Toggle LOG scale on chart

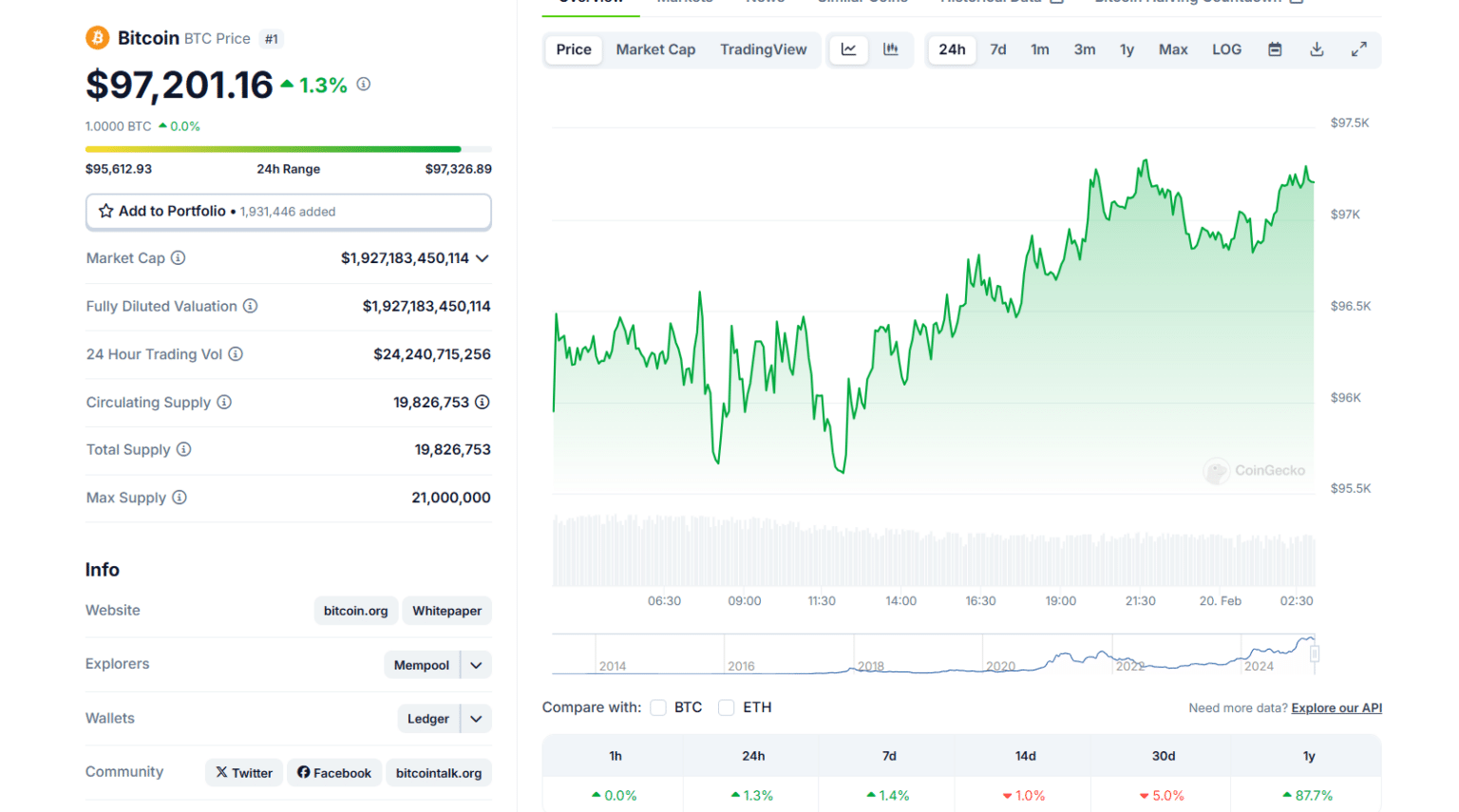[x=1226, y=49]
